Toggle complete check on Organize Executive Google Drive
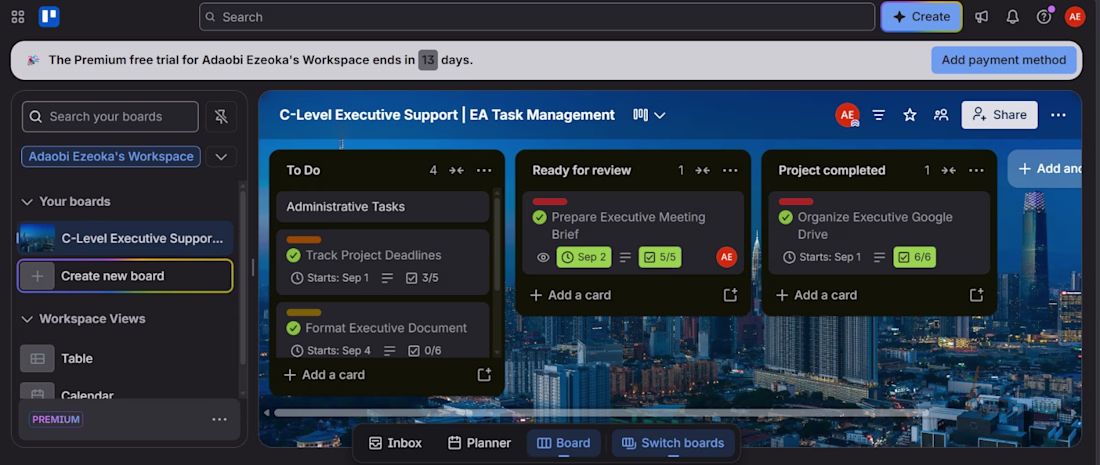Screen dimensions: 1100x465 pyautogui.click(x=786, y=217)
